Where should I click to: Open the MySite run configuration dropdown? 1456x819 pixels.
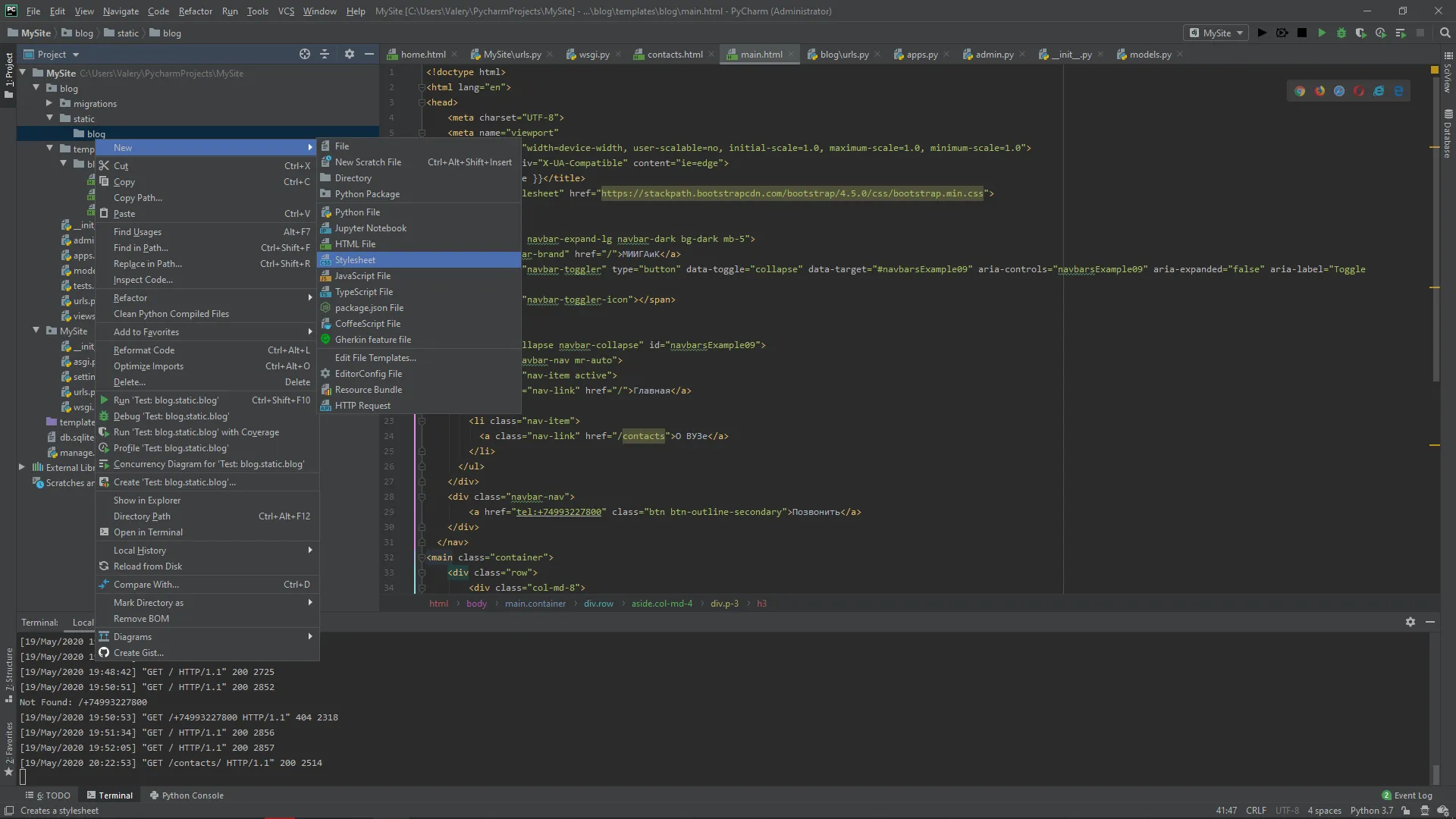pyautogui.click(x=1216, y=33)
